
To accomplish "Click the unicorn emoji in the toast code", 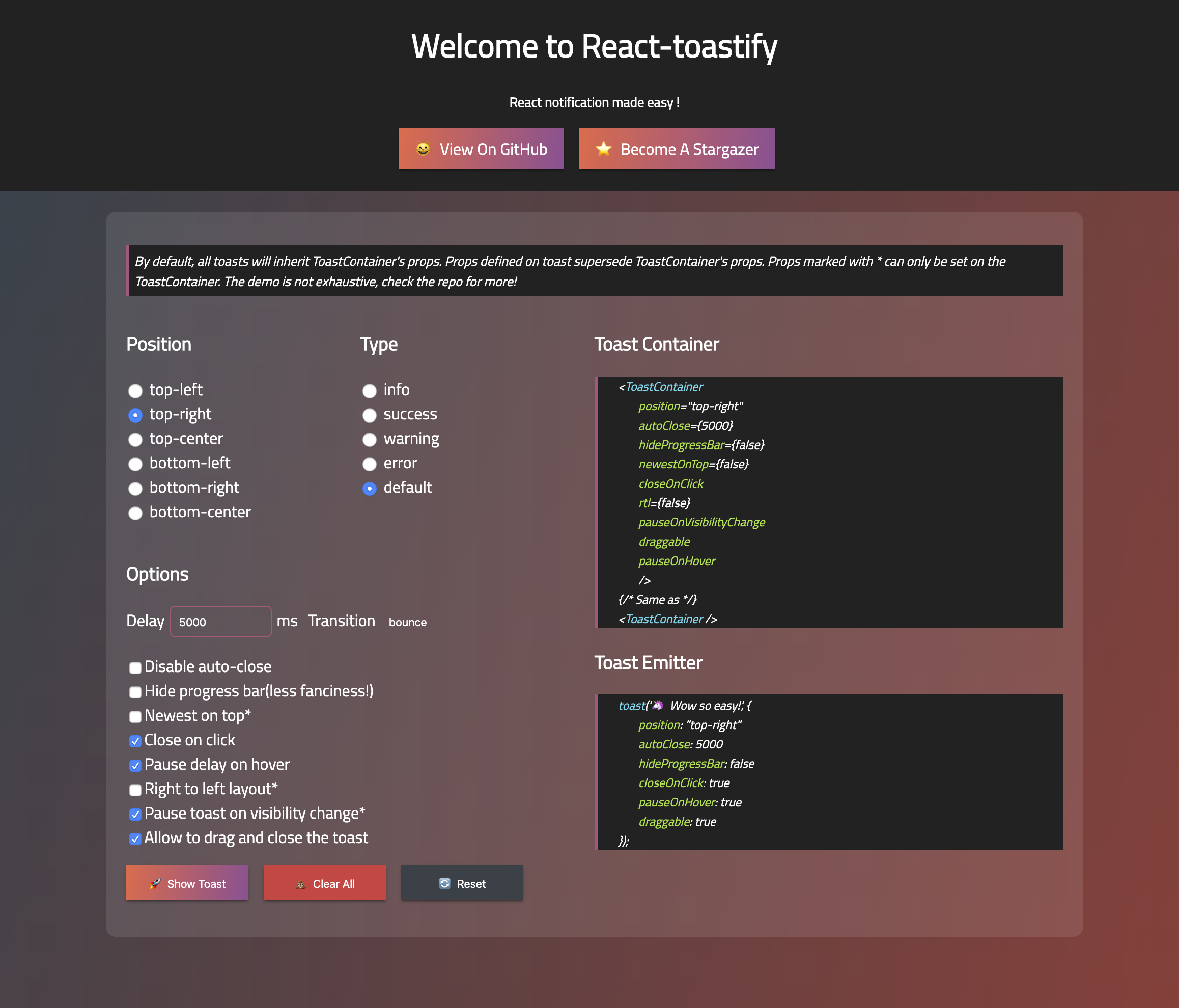I will coord(657,705).
